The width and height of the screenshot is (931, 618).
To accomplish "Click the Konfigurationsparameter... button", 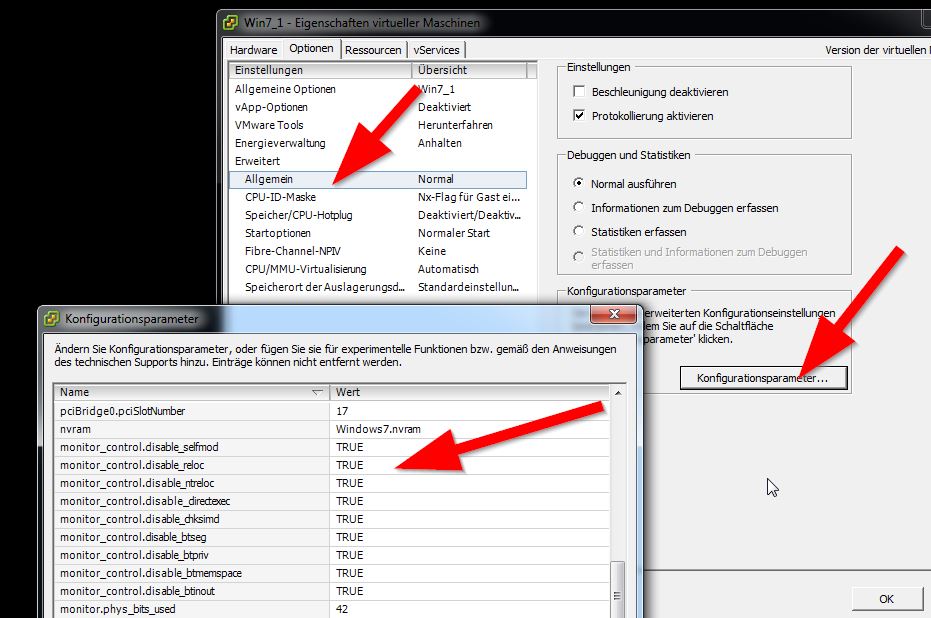I will click(x=763, y=378).
